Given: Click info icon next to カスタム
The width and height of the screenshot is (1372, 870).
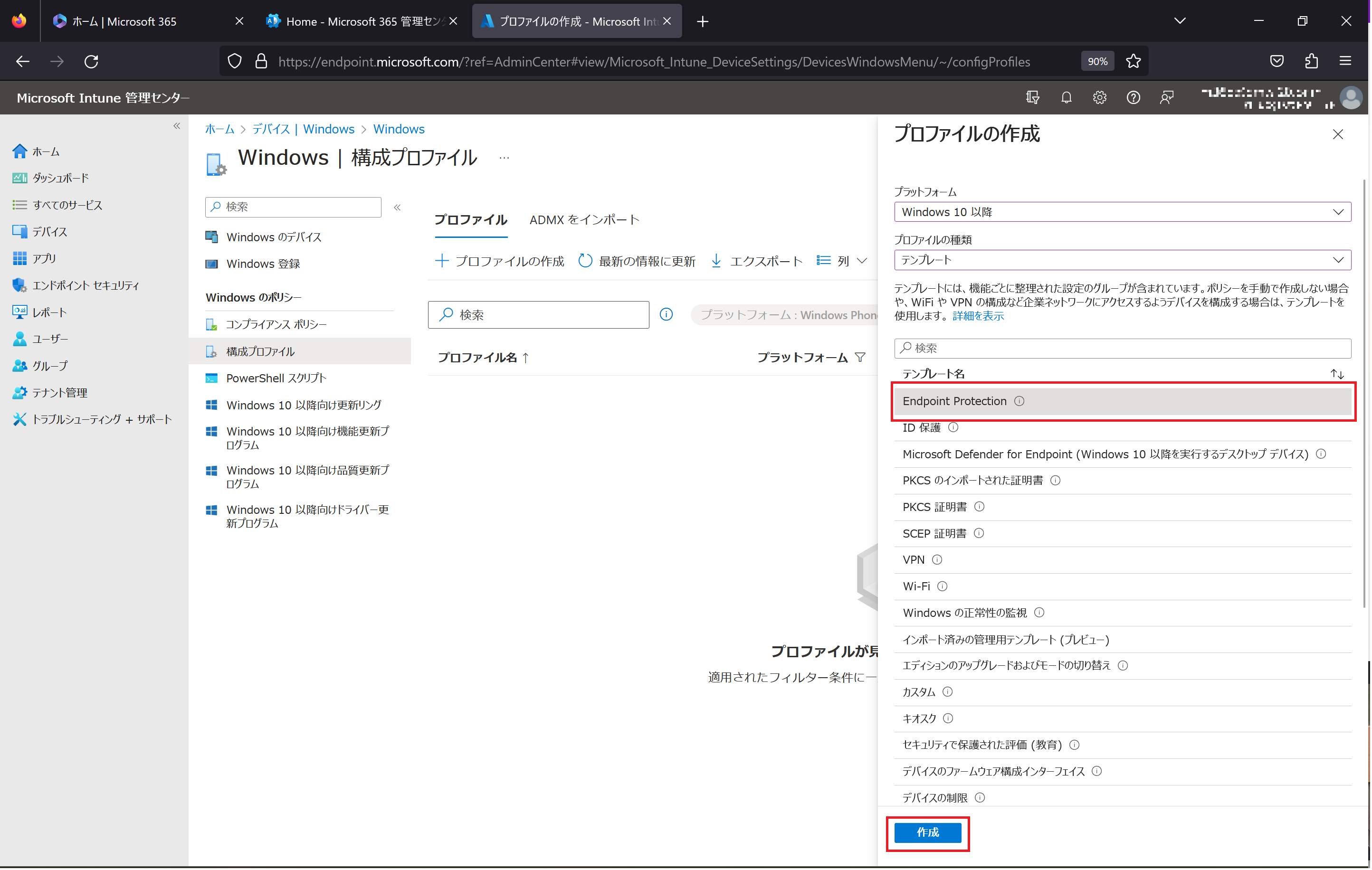Looking at the screenshot, I should (947, 692).
